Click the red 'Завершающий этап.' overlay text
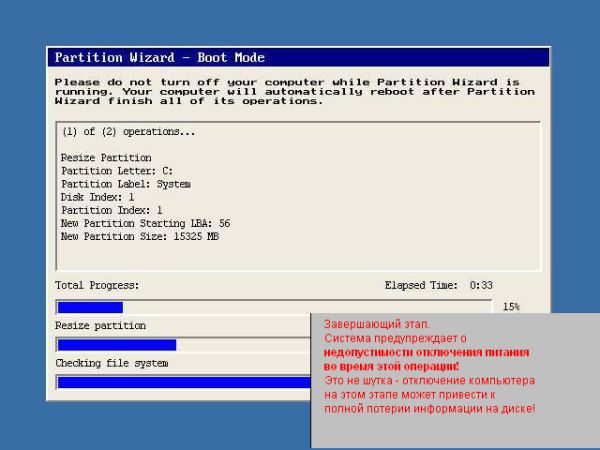The image size is (600, 450). point(377,324)
